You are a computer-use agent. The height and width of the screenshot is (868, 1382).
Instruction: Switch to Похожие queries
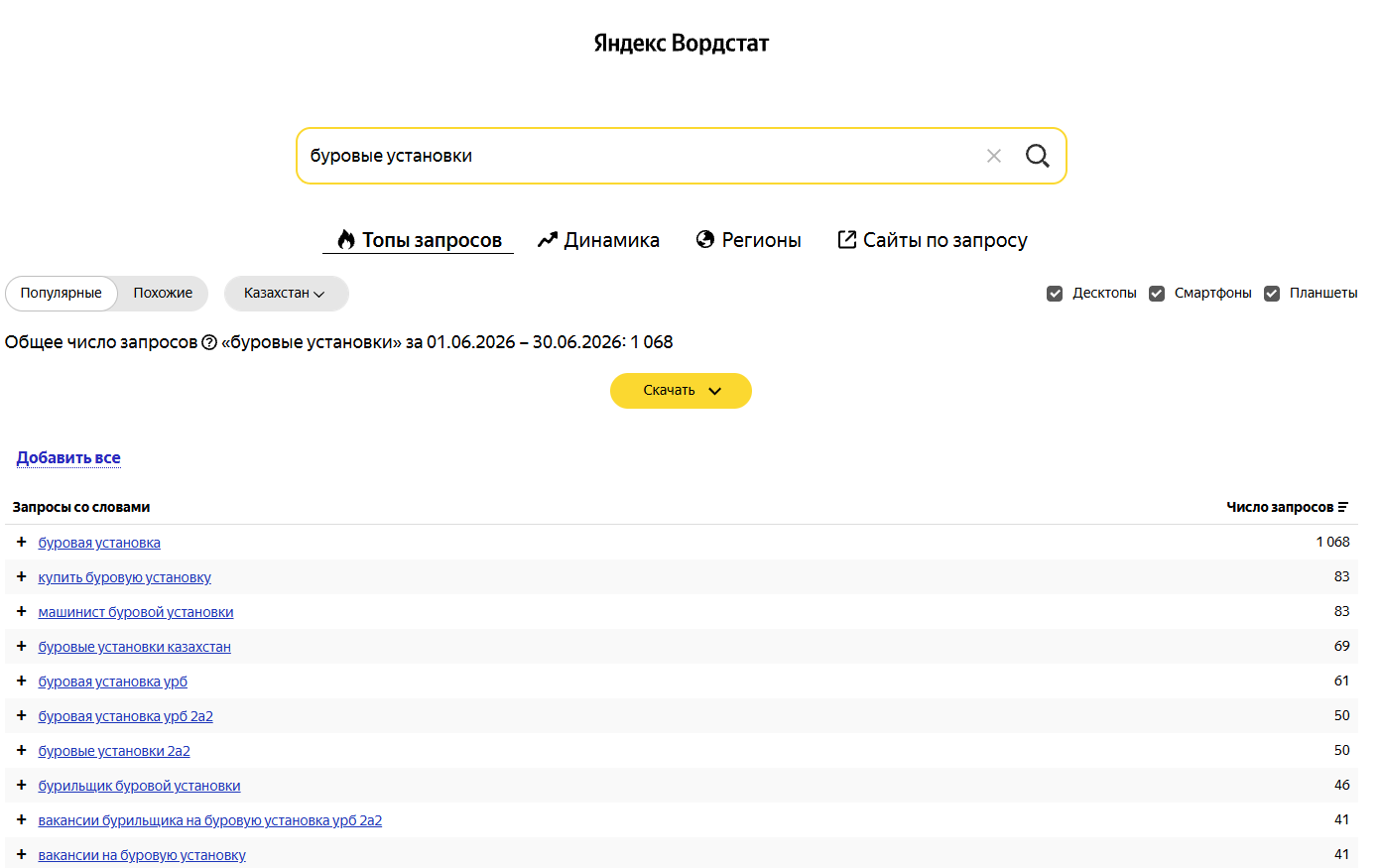(163, 294)
